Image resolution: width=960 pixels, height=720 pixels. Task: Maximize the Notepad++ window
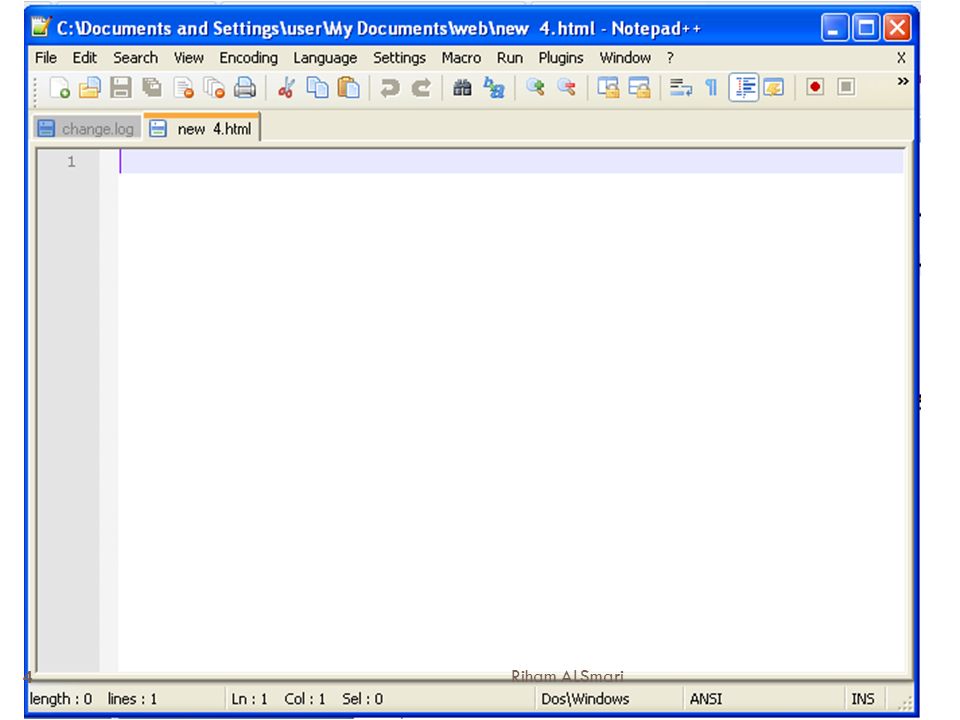[x=866, y=28]
